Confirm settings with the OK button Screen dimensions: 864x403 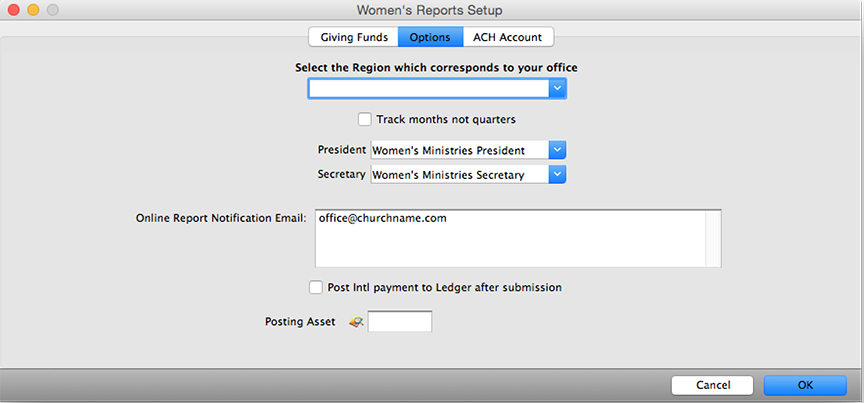tap(805, 385)
